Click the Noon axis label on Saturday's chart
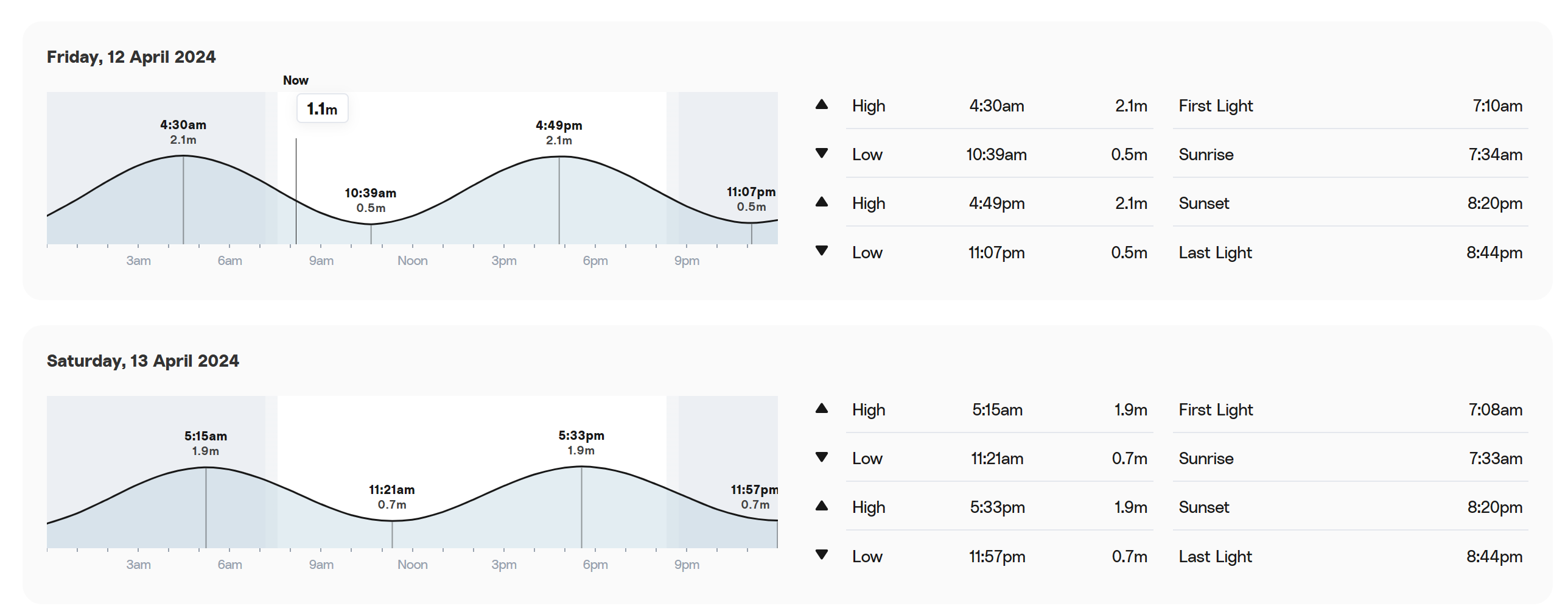Viewport: 1568px width, 614px height. (x=413, y=565)
